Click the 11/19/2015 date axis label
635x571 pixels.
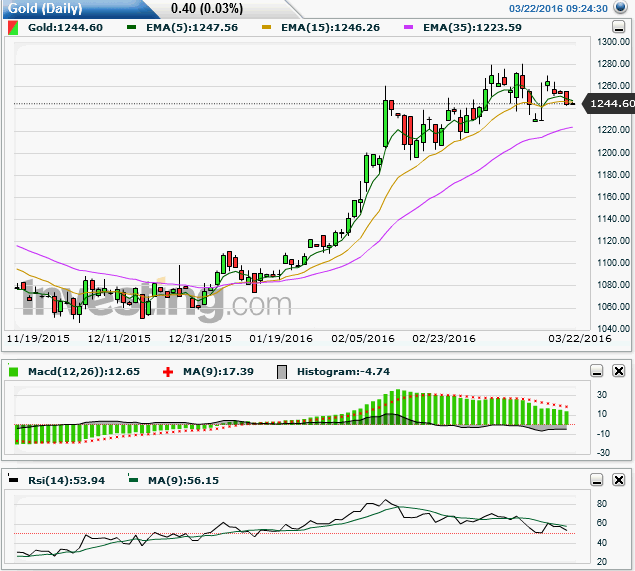coord(38,339)
